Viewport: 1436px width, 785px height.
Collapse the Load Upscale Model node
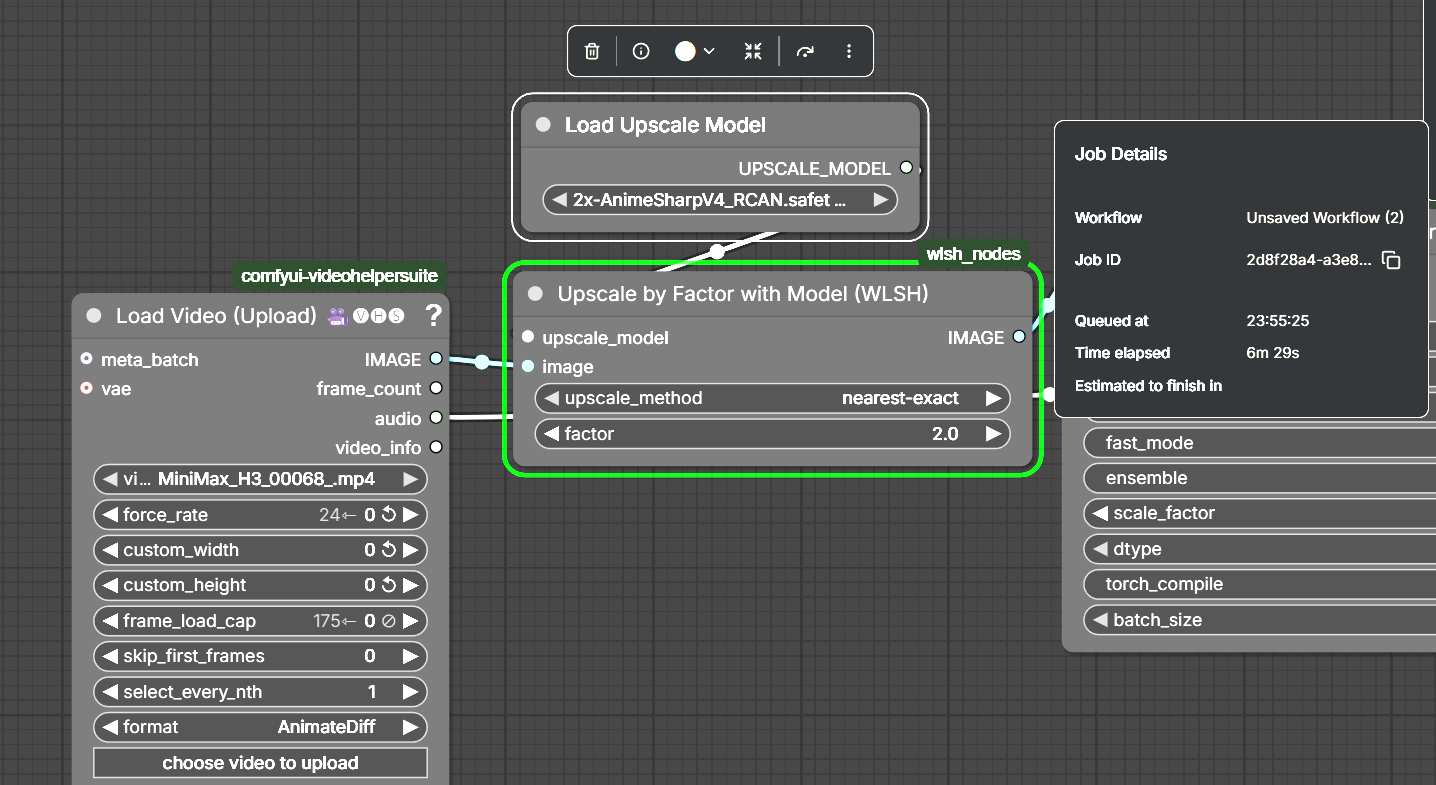coord(543,125)
